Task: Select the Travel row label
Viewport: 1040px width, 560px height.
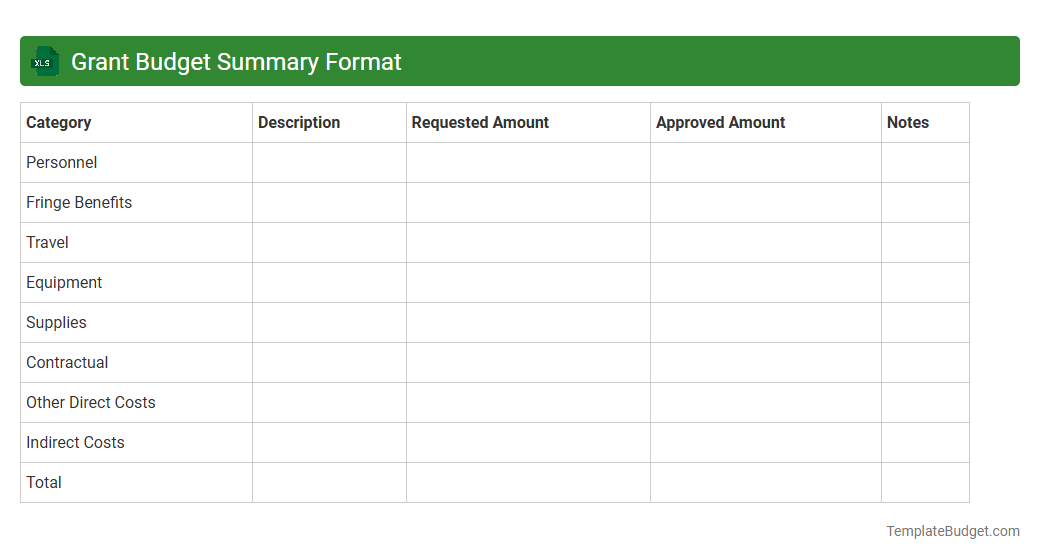Action: point(47,242)
